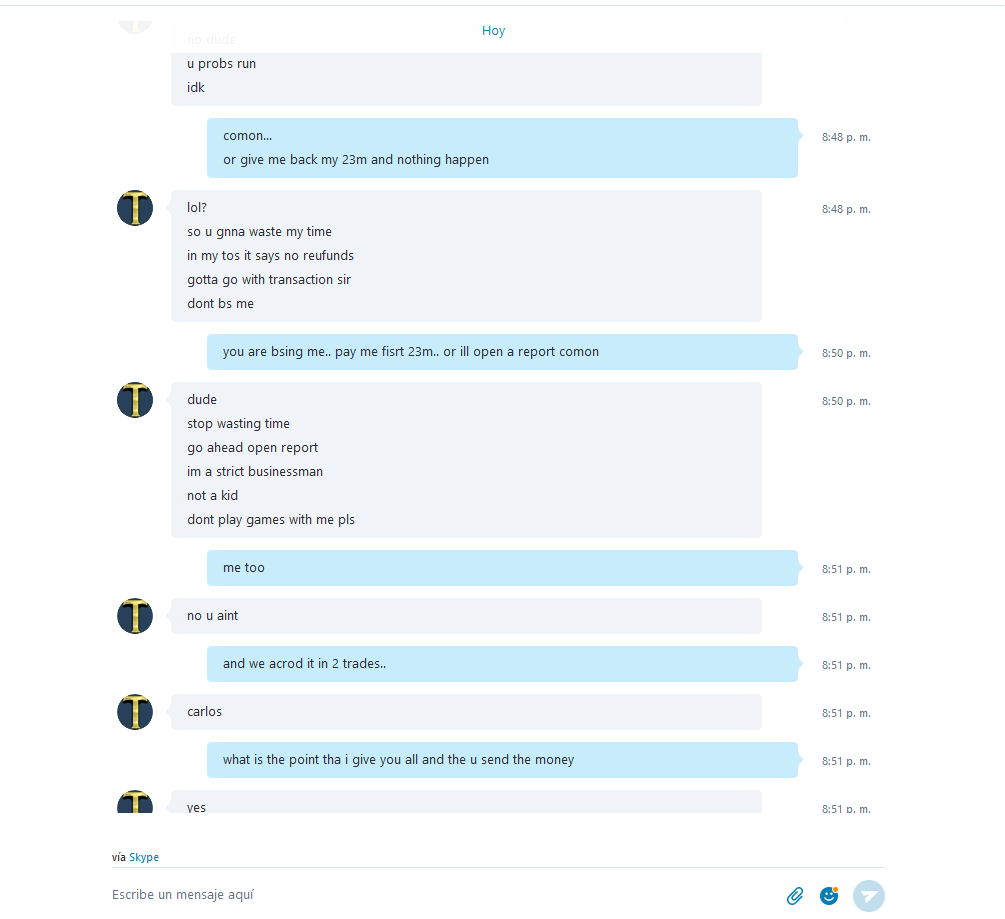This screenshot has height=919, width=1005.
Task: Focus the 'Escribe un mensaje aquí' field
Action: pos(442,895)
